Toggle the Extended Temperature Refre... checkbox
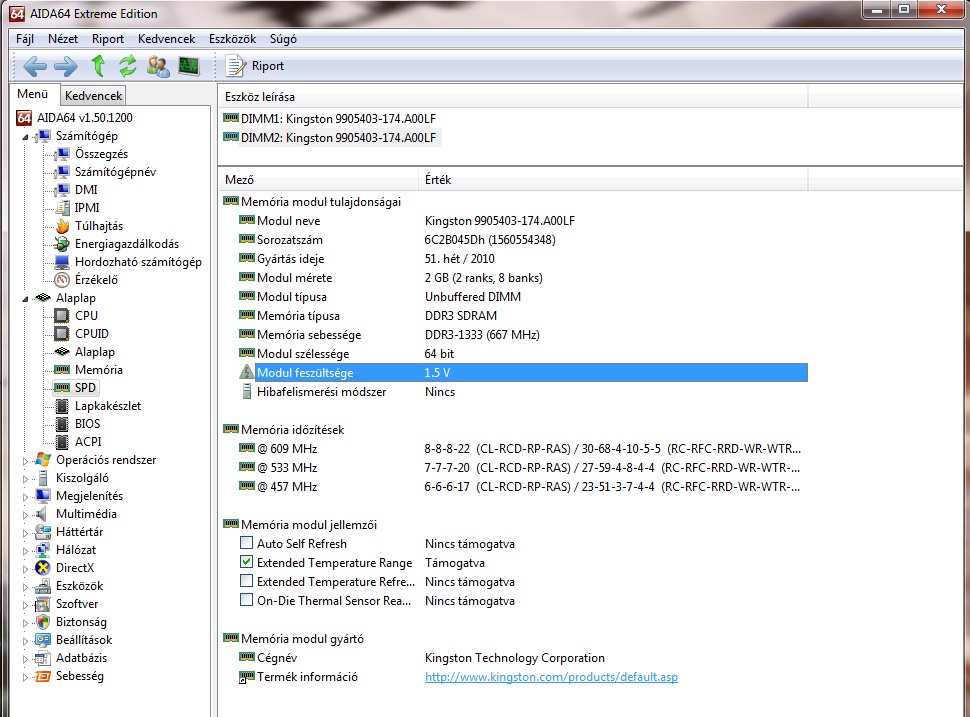The width and height of the screenshot is (970, 717). tap(246, 582)
